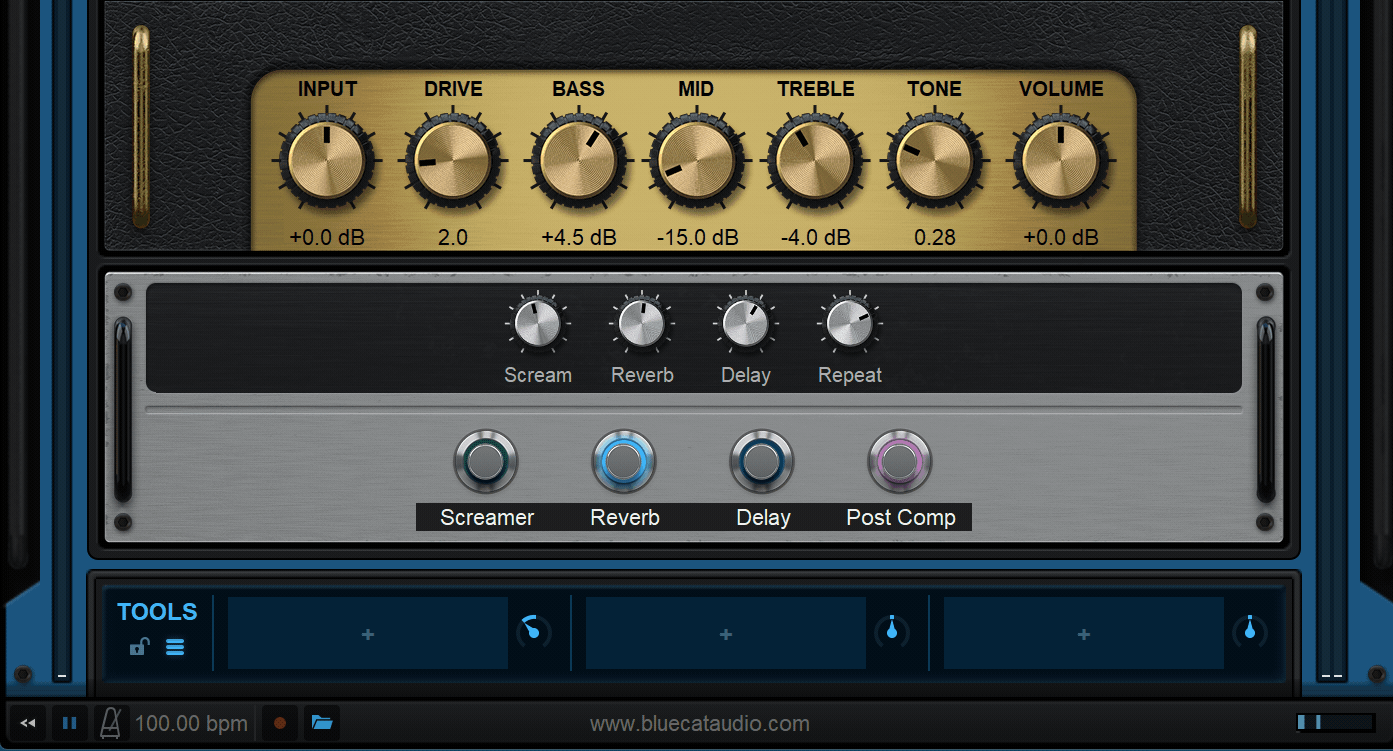Click the -4.0 dB TREBLE value

click(816, 238)
